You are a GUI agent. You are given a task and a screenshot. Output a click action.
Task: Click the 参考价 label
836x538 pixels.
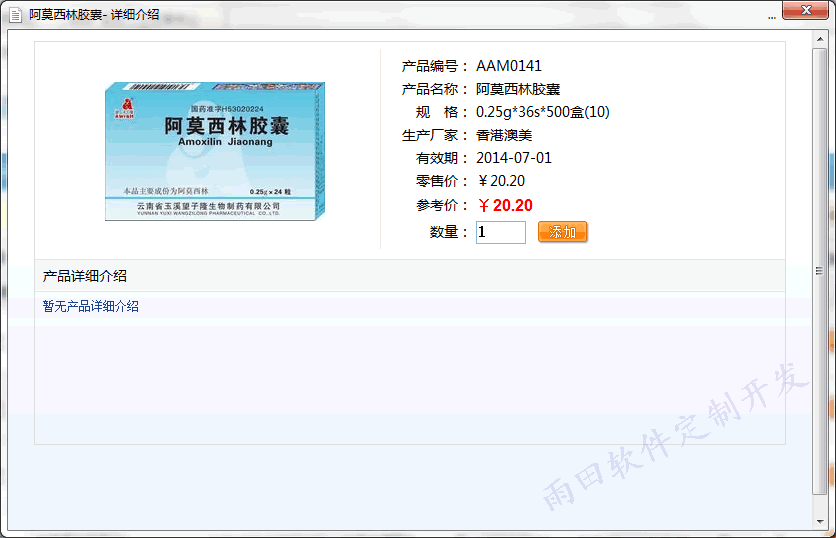[441, 205]
